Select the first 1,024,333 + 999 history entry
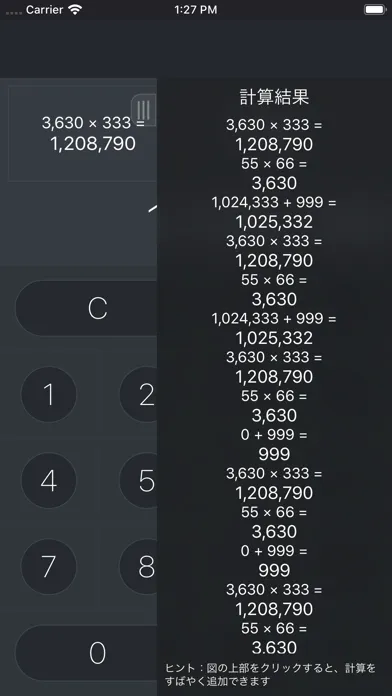The height and width of the screenshot is (696, 392). click(x=274, y=202)
